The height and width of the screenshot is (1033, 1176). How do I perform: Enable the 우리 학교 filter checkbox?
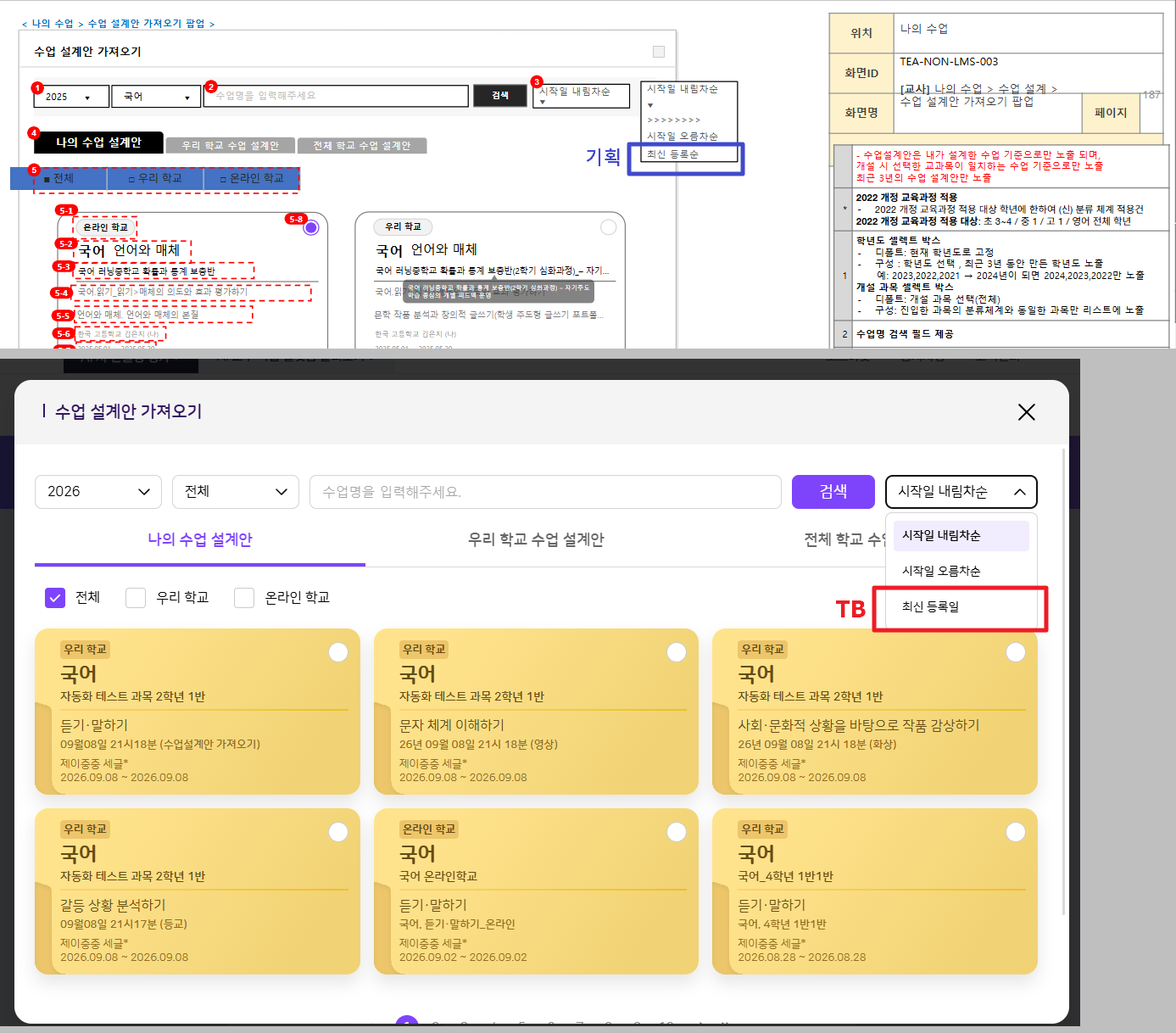pyautogui.click(x=136, y=598)
